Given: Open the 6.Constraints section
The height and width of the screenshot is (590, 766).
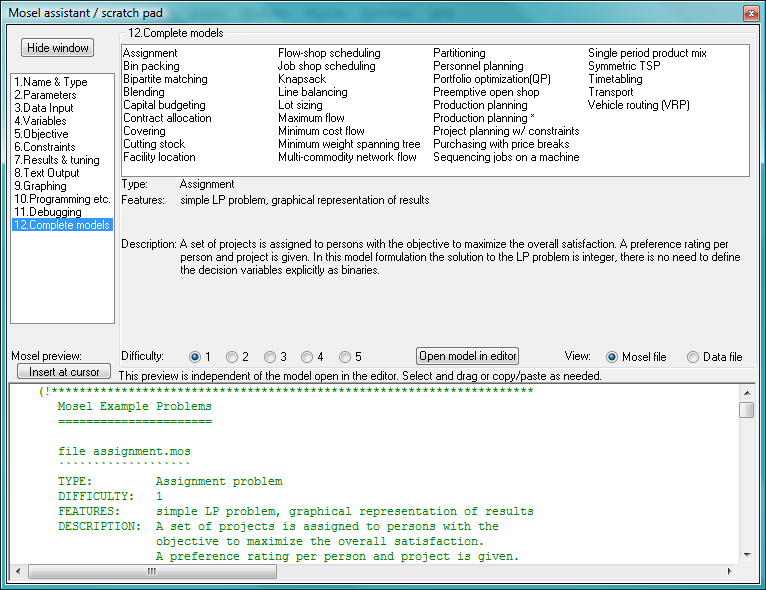Looking at the screenshot, I should pos(44,147).
